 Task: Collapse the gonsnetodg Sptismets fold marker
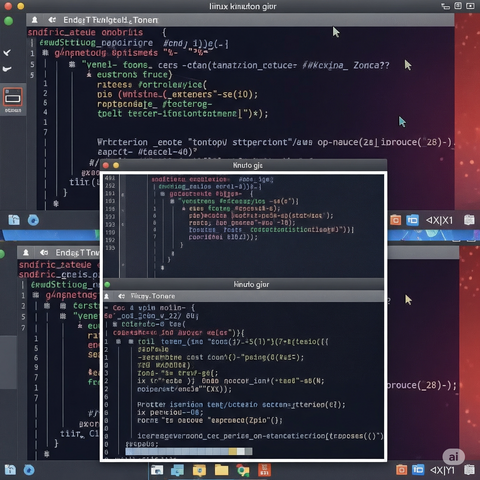(46, 53)
